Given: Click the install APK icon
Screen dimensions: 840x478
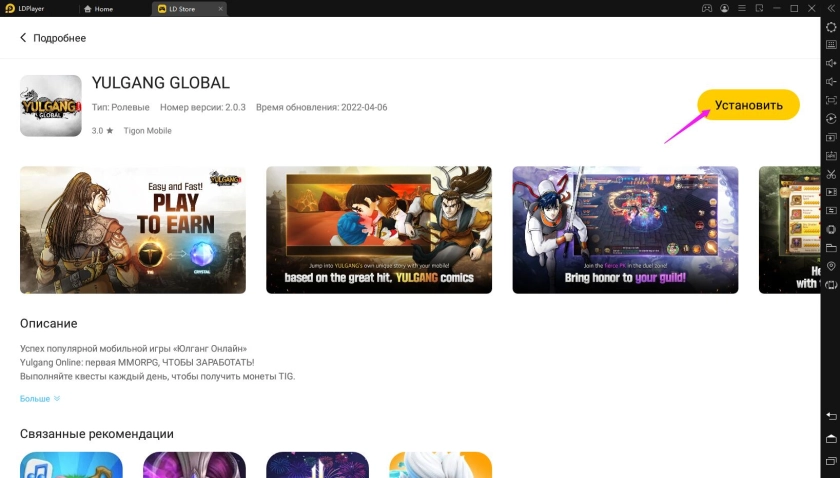Looking at the screenshot, I should 831,155.
